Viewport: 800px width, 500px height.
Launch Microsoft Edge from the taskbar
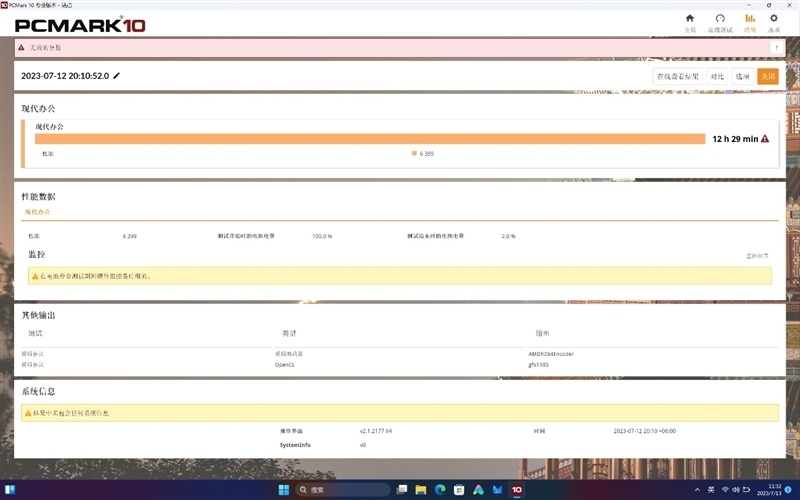coord(440,490)
